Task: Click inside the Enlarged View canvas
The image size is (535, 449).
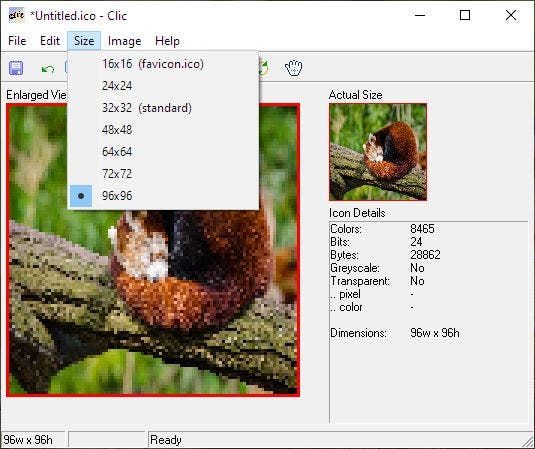Action: [153, 300]
